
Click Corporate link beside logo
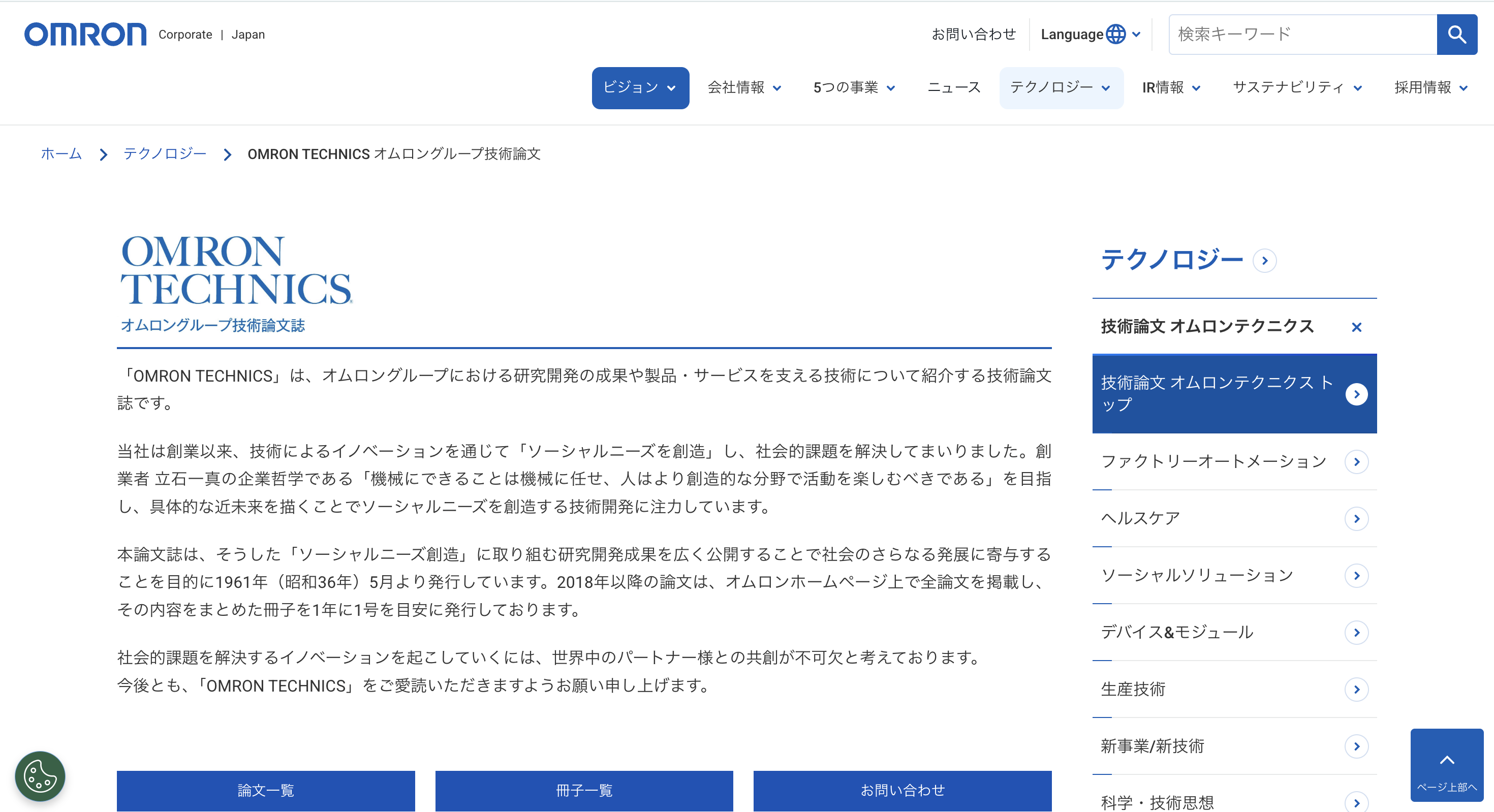click(185, 35)
